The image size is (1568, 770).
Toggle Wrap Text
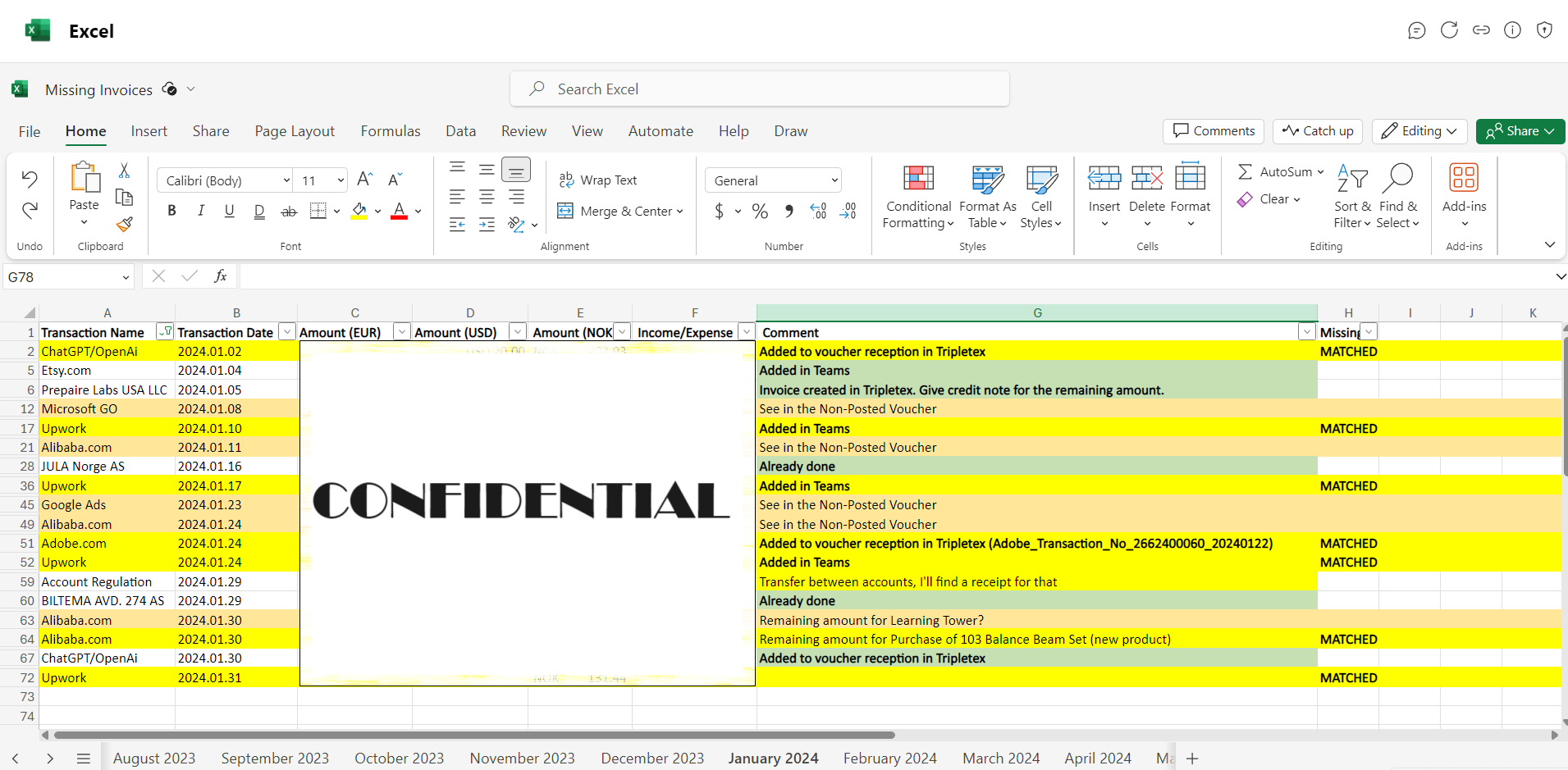point(597,180)
